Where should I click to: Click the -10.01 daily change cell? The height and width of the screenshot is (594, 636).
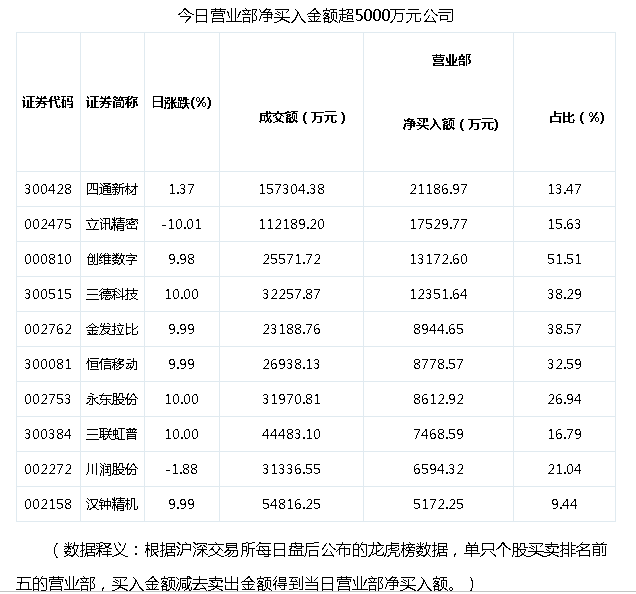click(180, 224)
